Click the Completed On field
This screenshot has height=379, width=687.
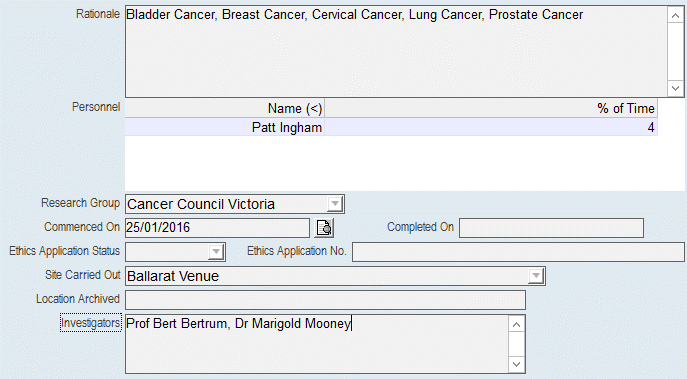tap(551, 228)
